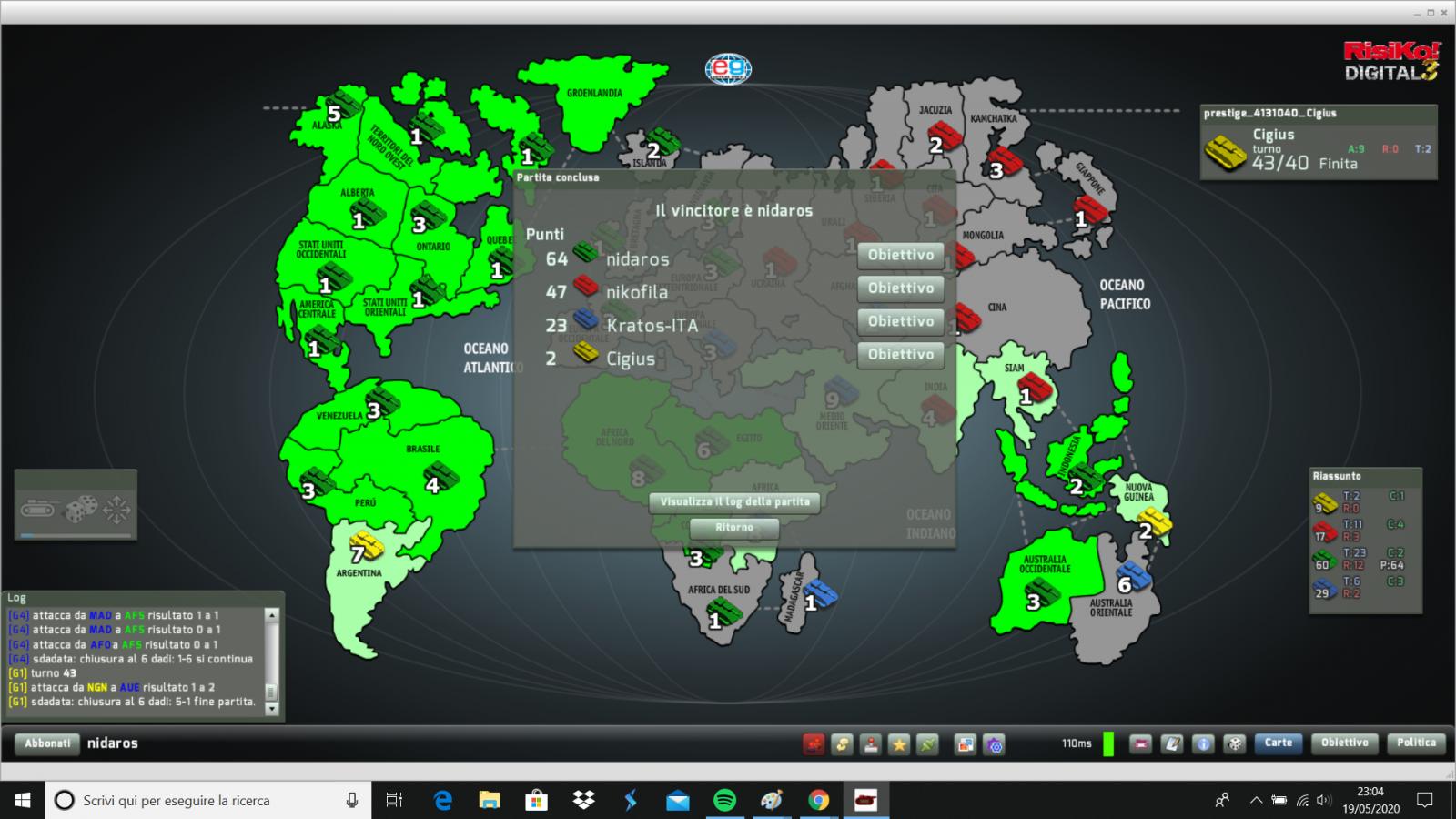Screen dimensions: 1456x819
Task: Click the Abbonati button
Action: pos(47,744)
